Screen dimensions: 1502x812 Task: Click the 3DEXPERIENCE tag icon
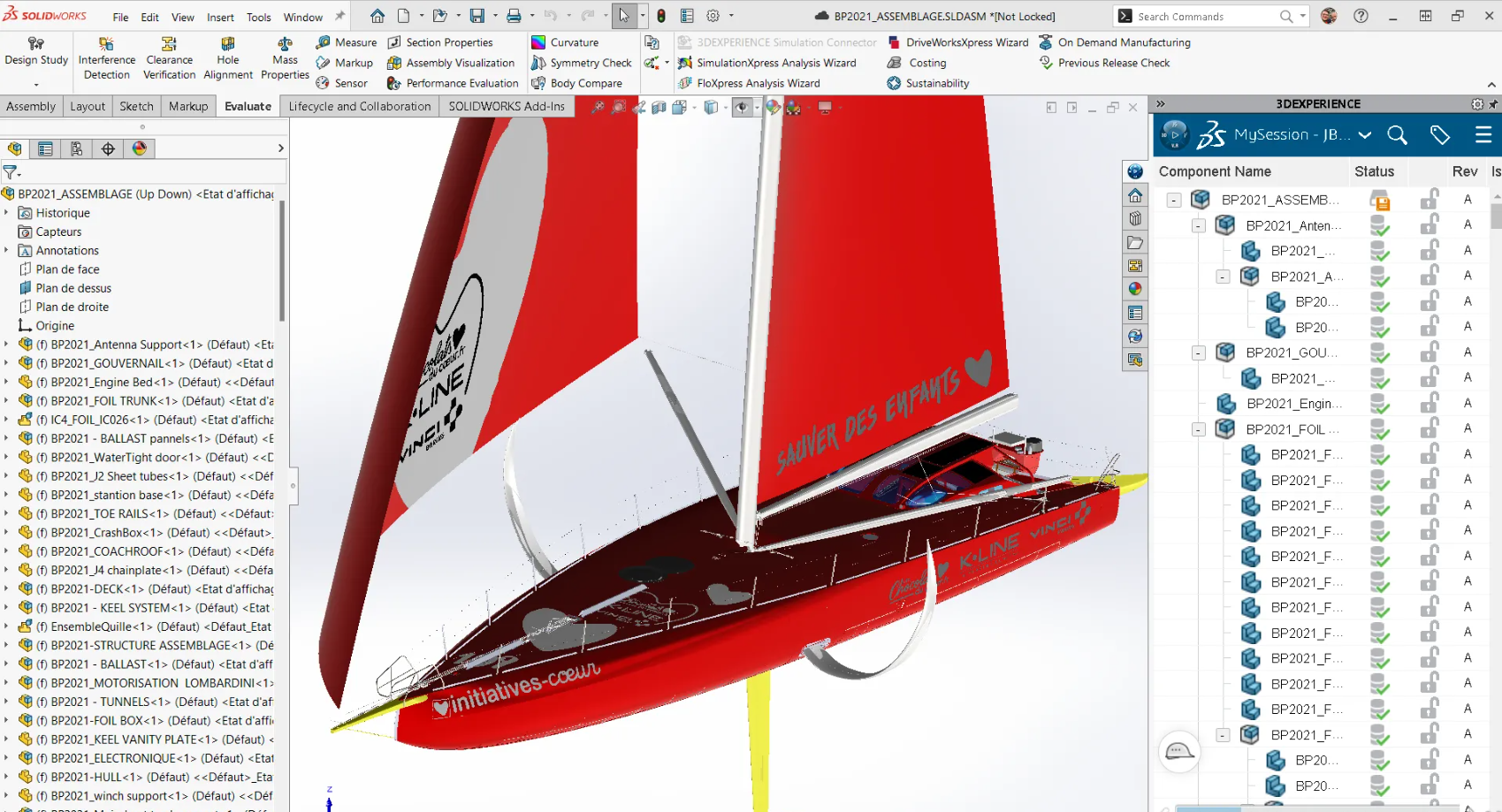(1440, 135)
